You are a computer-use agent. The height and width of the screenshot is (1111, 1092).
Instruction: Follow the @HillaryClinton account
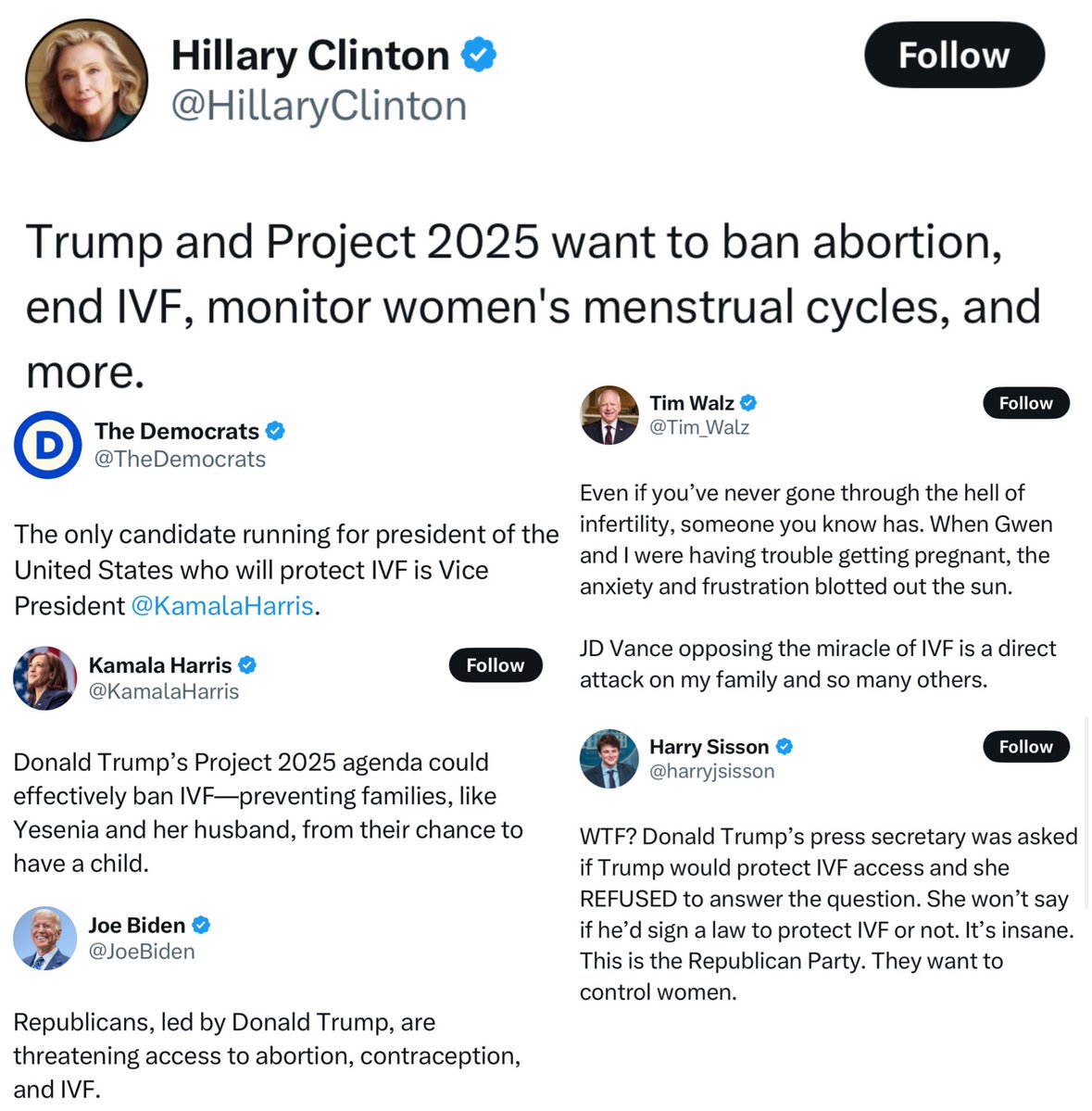point(954,55)
